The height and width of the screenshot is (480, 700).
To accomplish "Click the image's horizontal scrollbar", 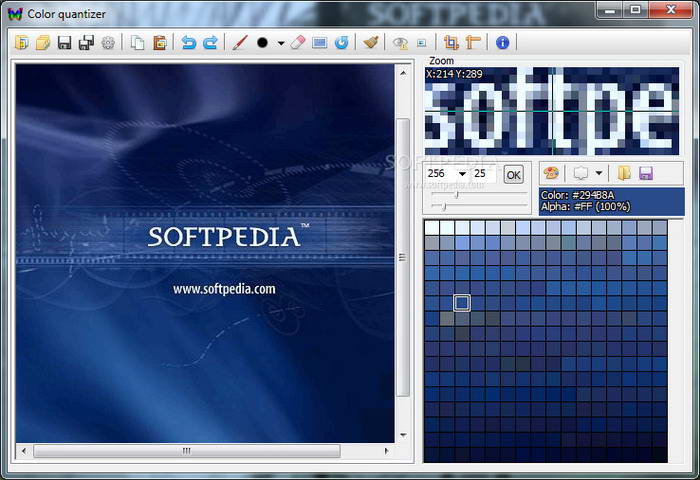I will 185,451.
